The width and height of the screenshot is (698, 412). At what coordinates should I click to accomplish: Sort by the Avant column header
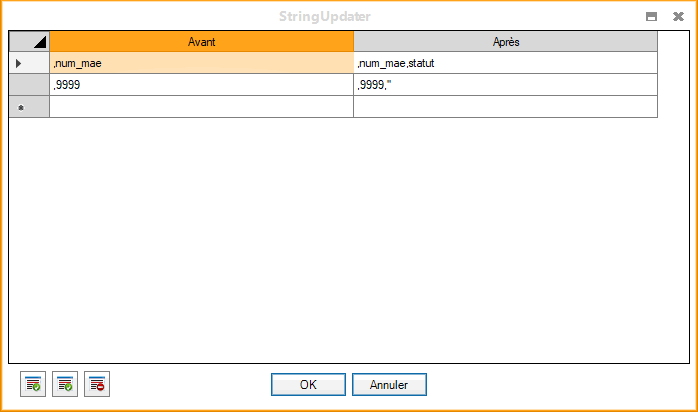(x=201, y=41)
